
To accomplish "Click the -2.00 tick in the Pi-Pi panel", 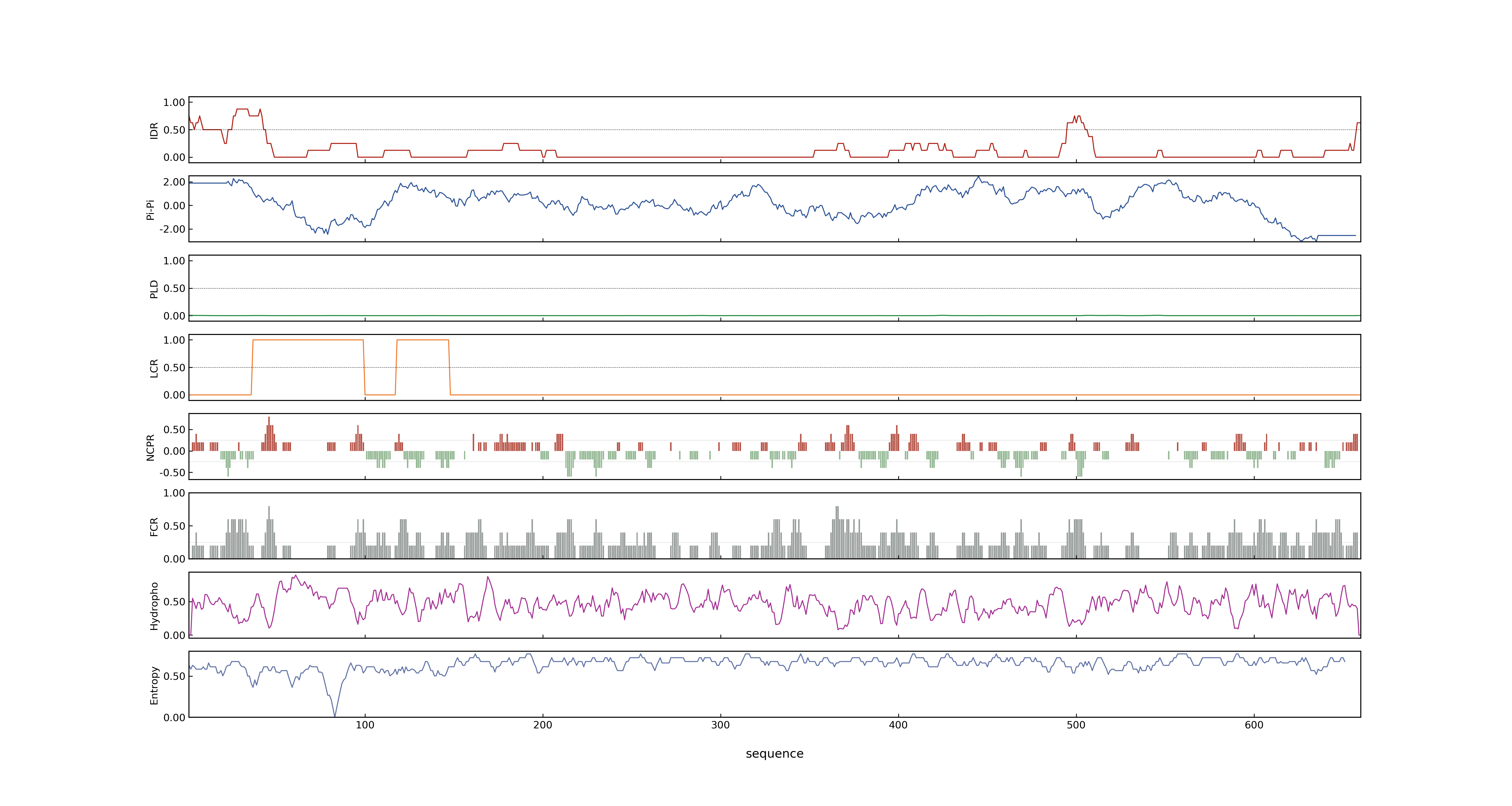I will pyautogui.click(x=172, y=229).
